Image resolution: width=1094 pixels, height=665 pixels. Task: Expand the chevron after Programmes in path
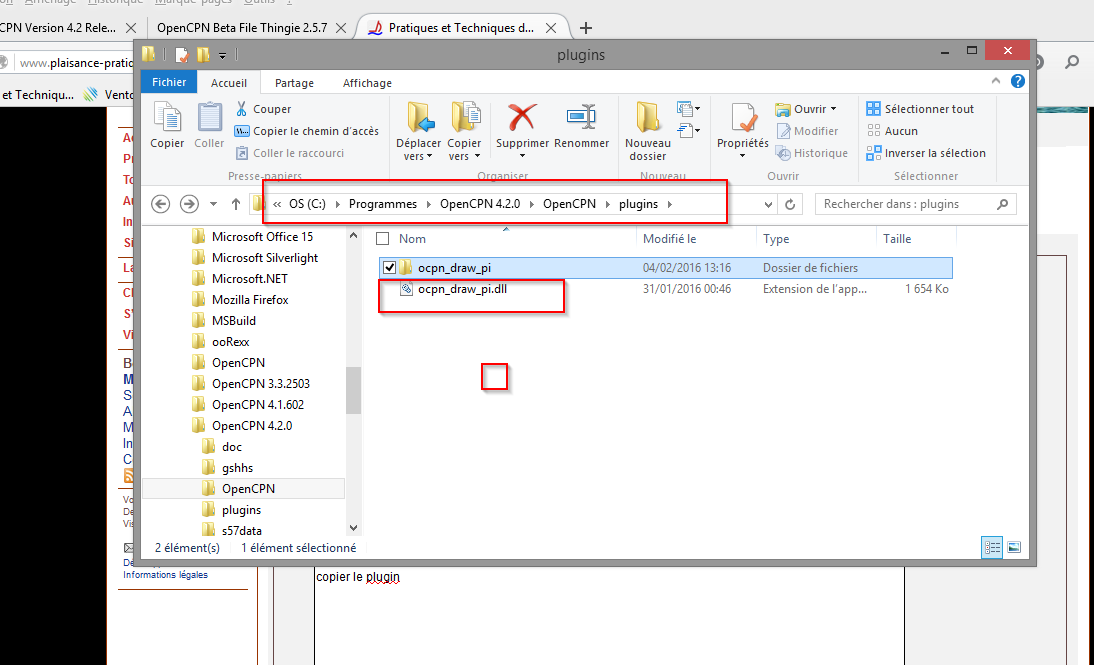428,204
